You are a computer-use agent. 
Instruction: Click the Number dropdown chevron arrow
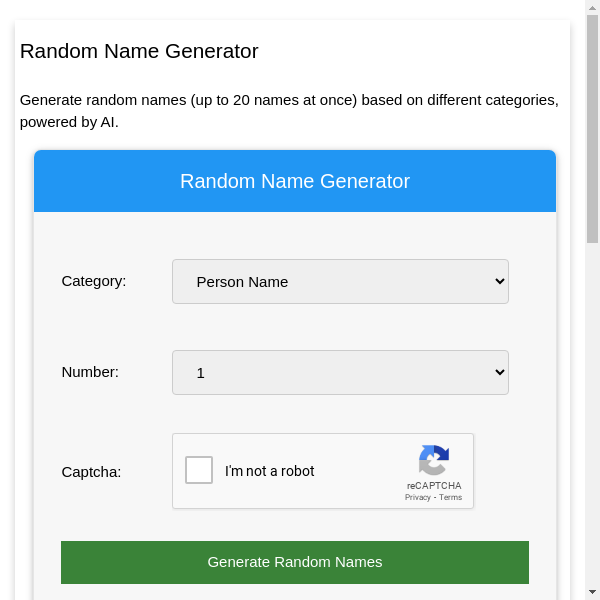point(501,373)
